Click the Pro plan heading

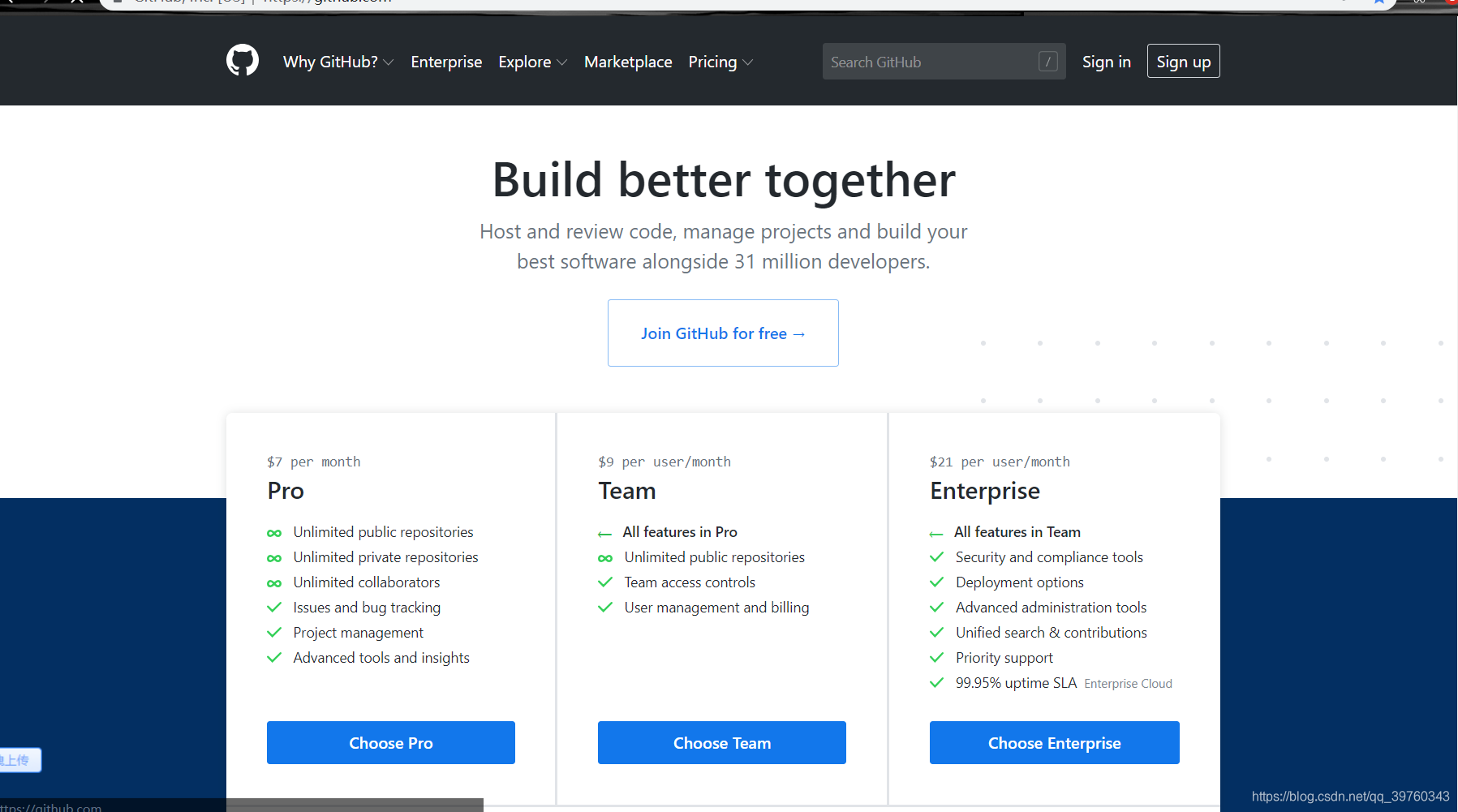pos(286,491)
